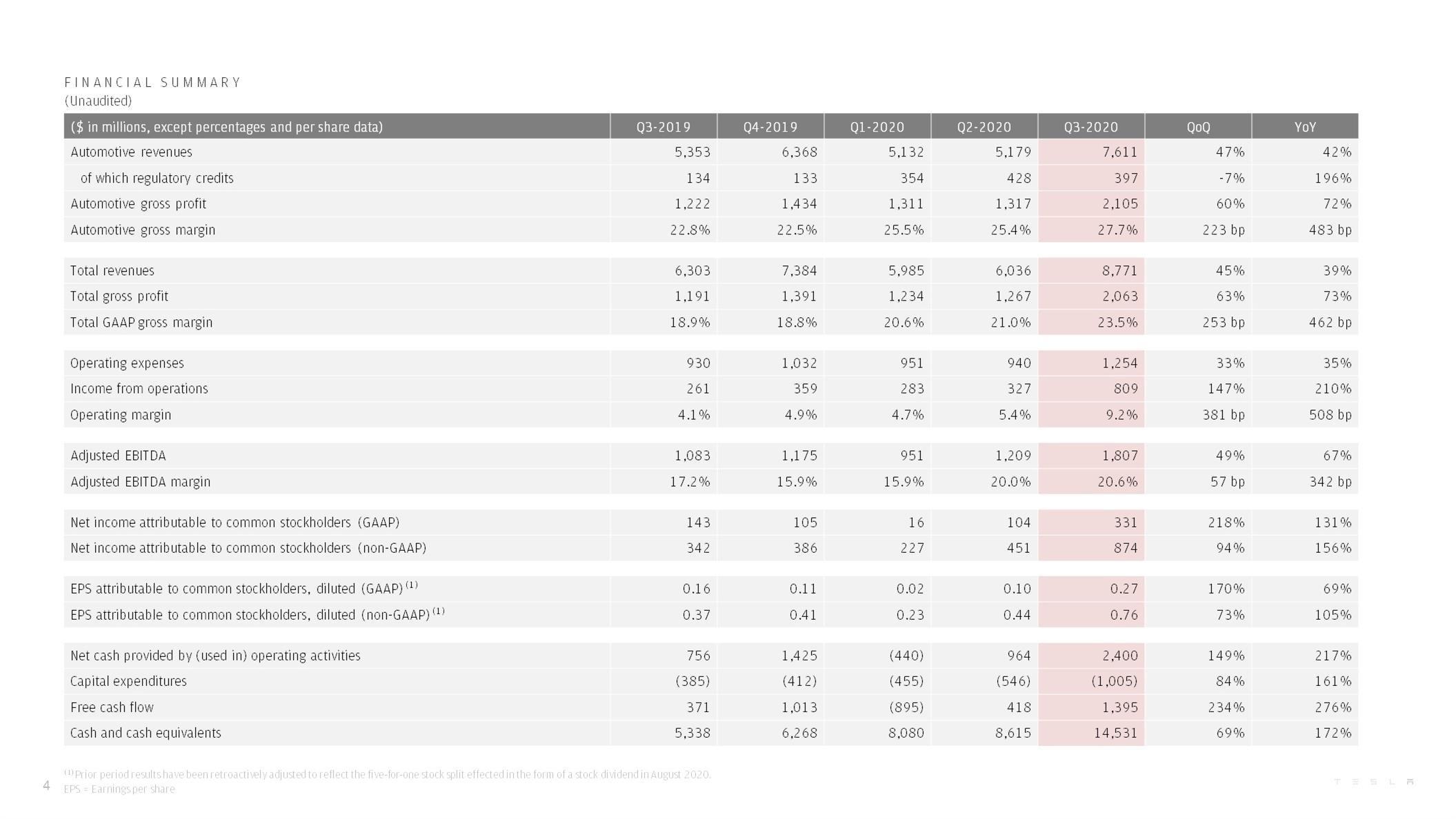Click the QoQ column header
This screenshot has height=819, width=1456.
pos(1198,126)
